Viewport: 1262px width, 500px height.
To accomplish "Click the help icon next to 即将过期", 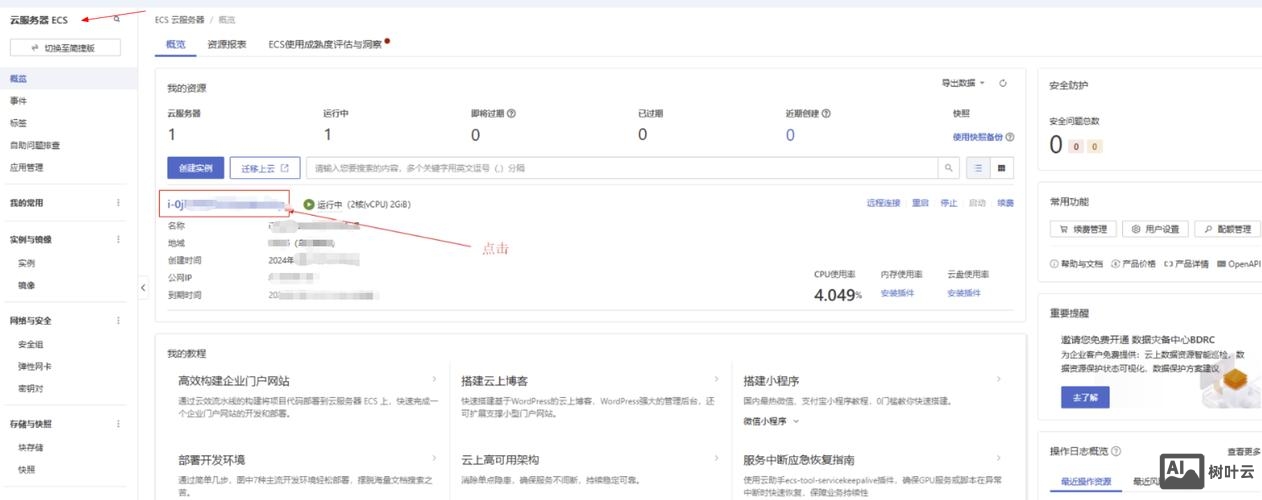I will [x=511, y=113].
